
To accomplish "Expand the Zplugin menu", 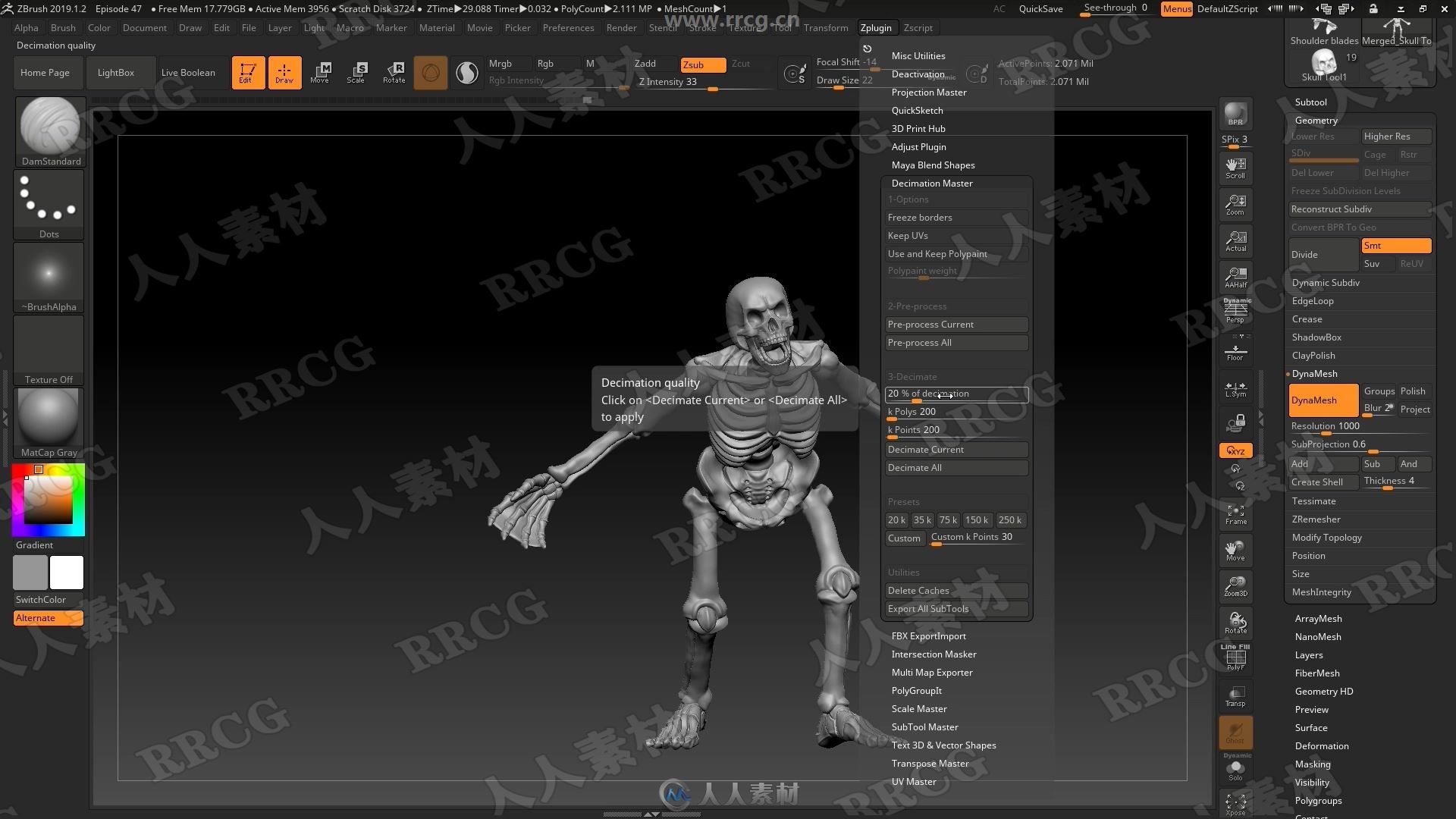I will pyautogui.click(x=874, y=27).
